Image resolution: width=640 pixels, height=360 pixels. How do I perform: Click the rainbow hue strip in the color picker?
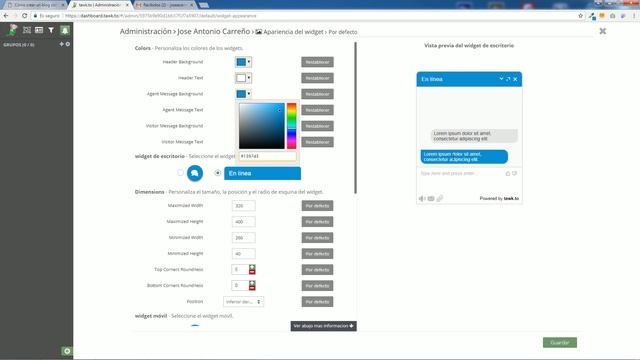click(x=291, y=126)
